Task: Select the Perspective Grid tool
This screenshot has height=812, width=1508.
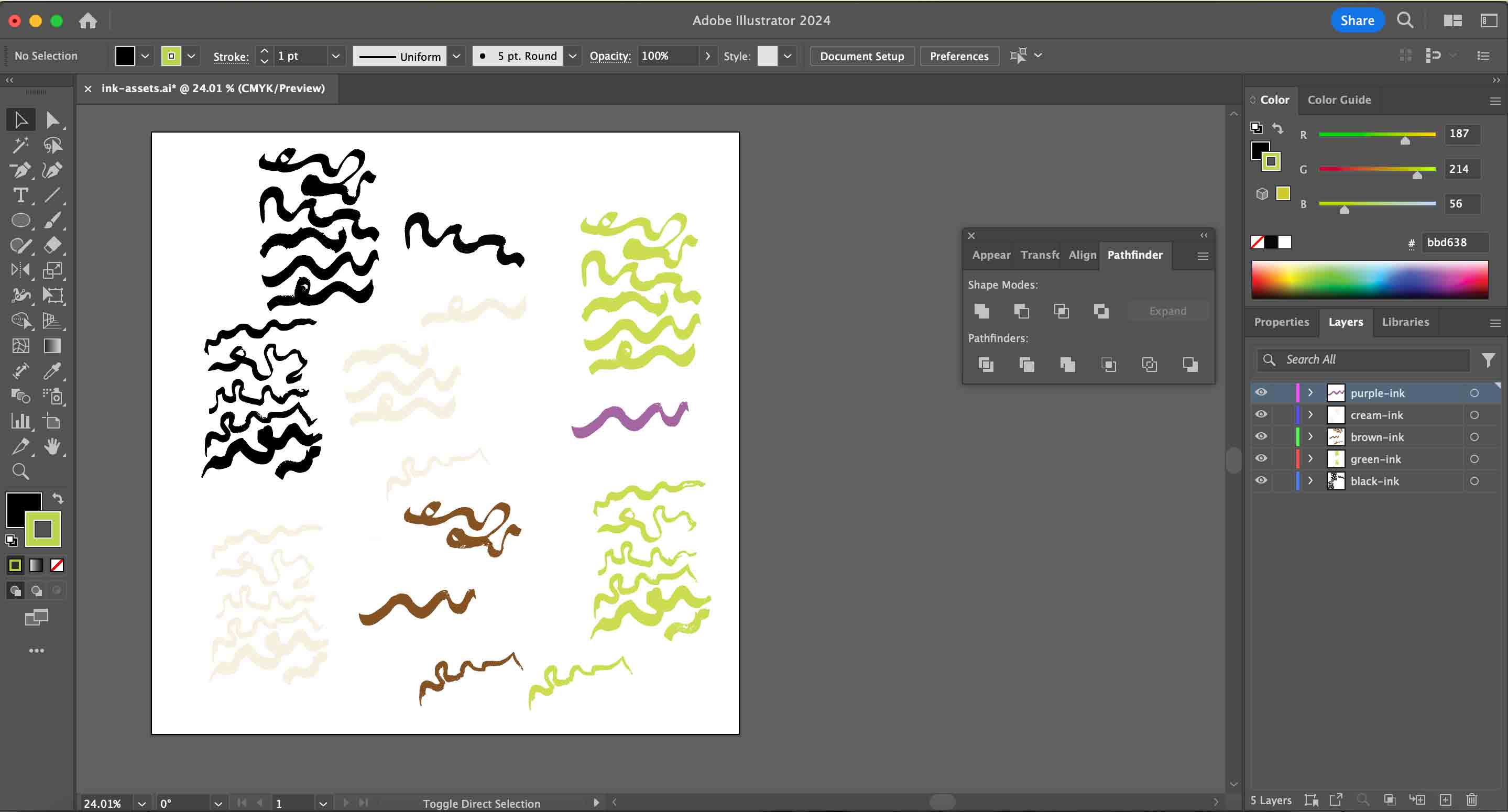Action: coord(52,320)
